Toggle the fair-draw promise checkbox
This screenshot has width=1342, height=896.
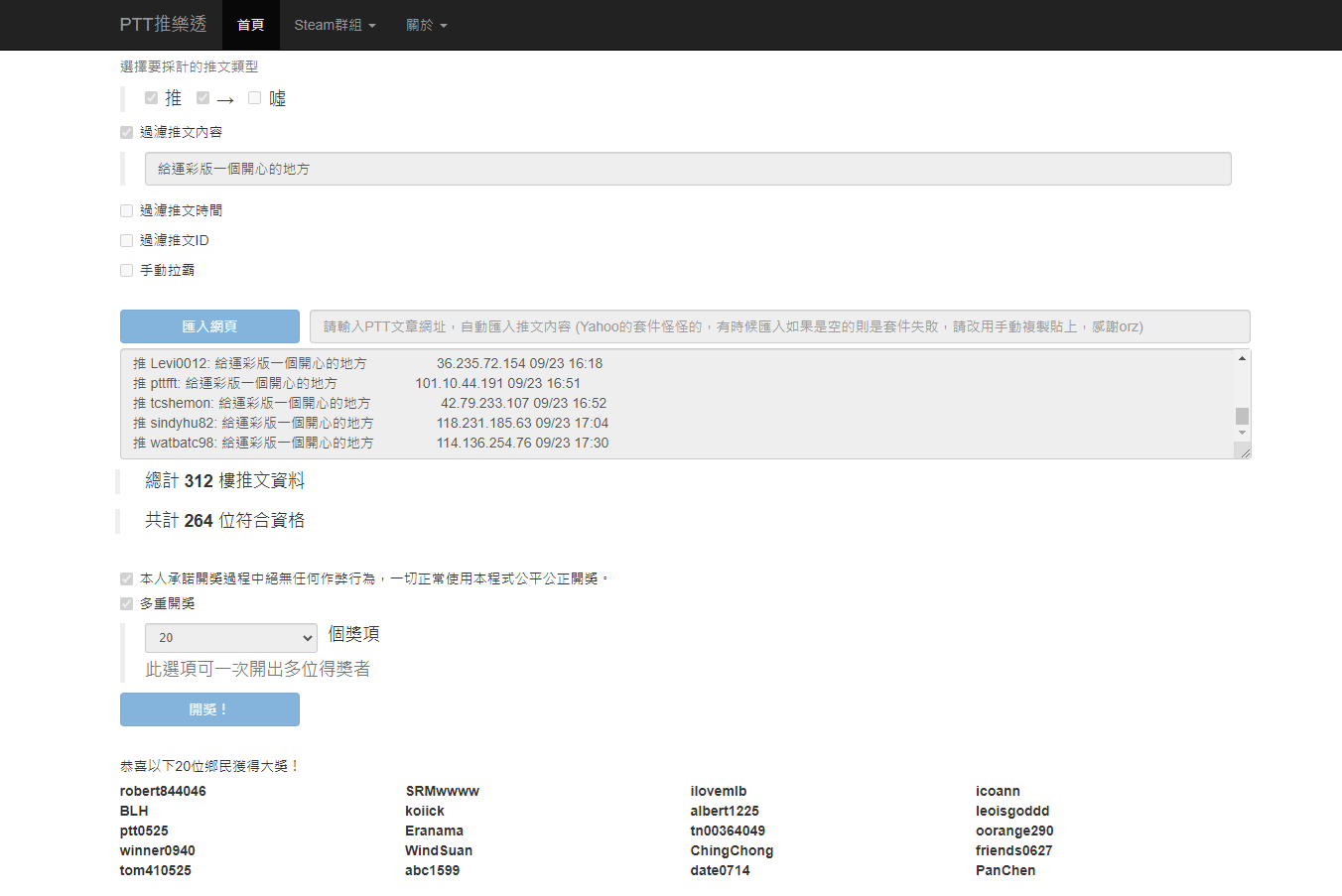pyautogui.click(x=126, y=578)
